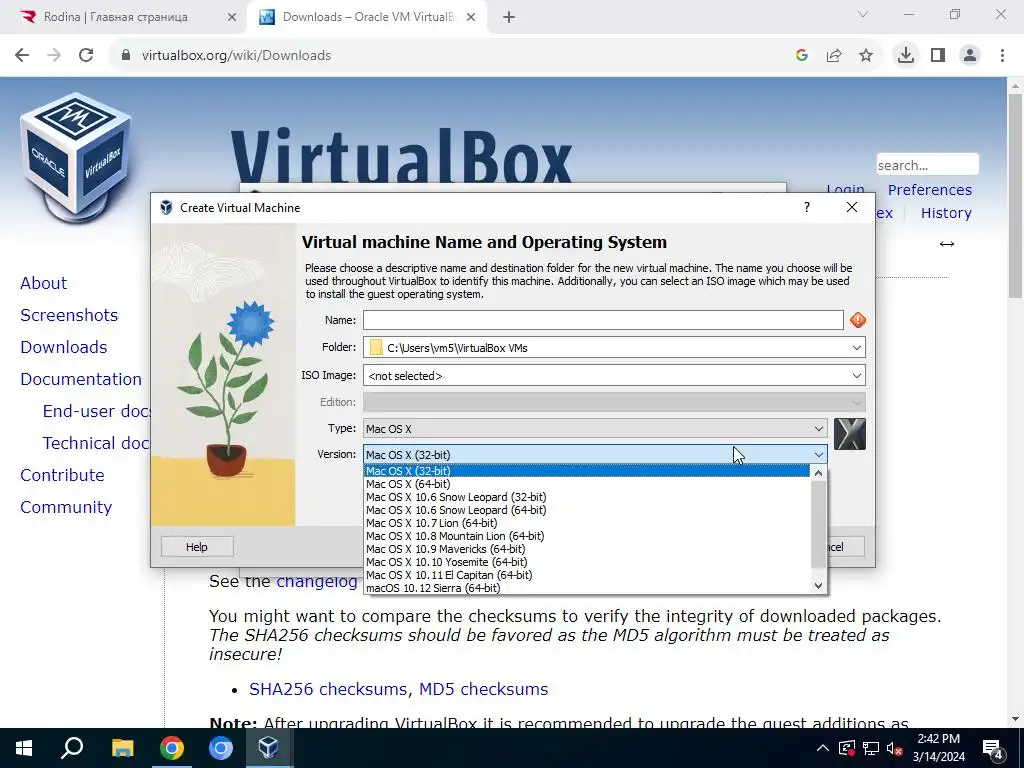Click the muted volume tray icon

(895, 748)
